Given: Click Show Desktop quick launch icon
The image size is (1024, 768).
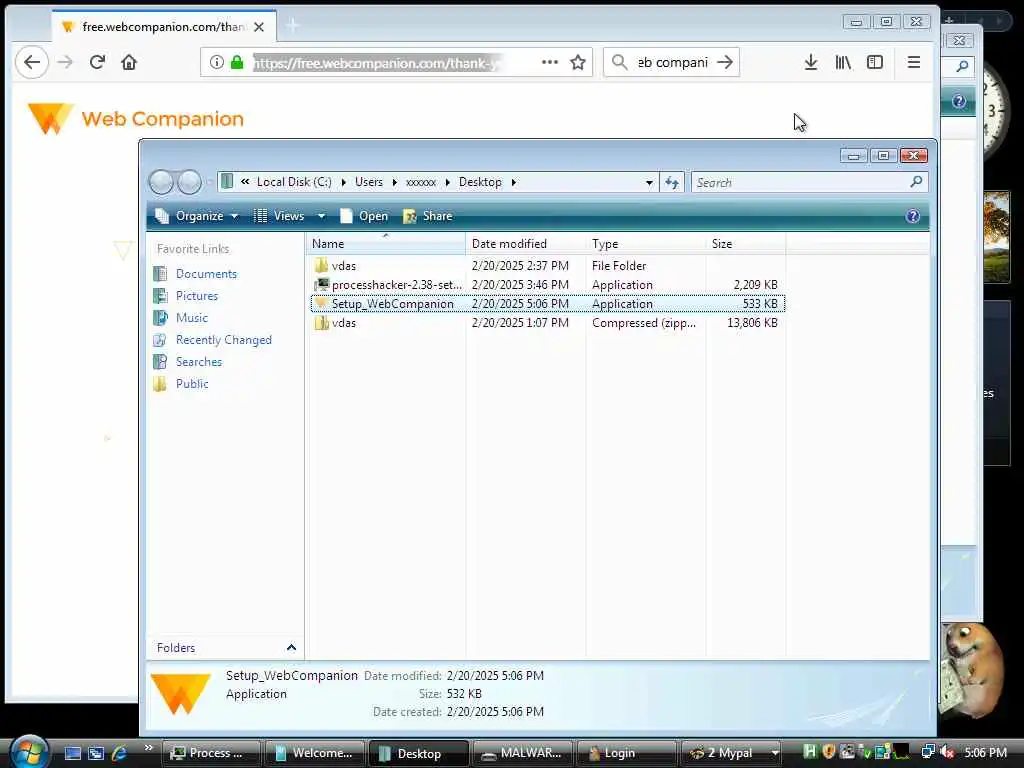Looking at the screenshot, I should (72, 753).
